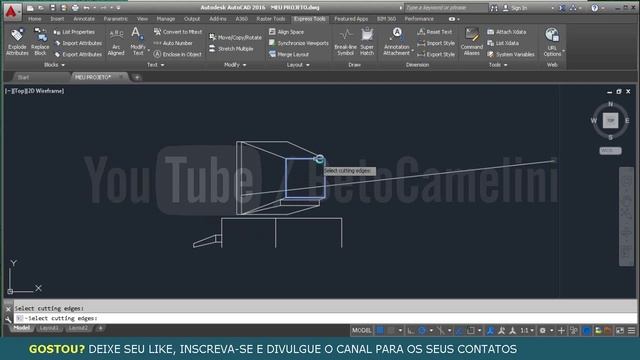Click the URL Options tool
The image size is (640, 360).
click(552, 42)
